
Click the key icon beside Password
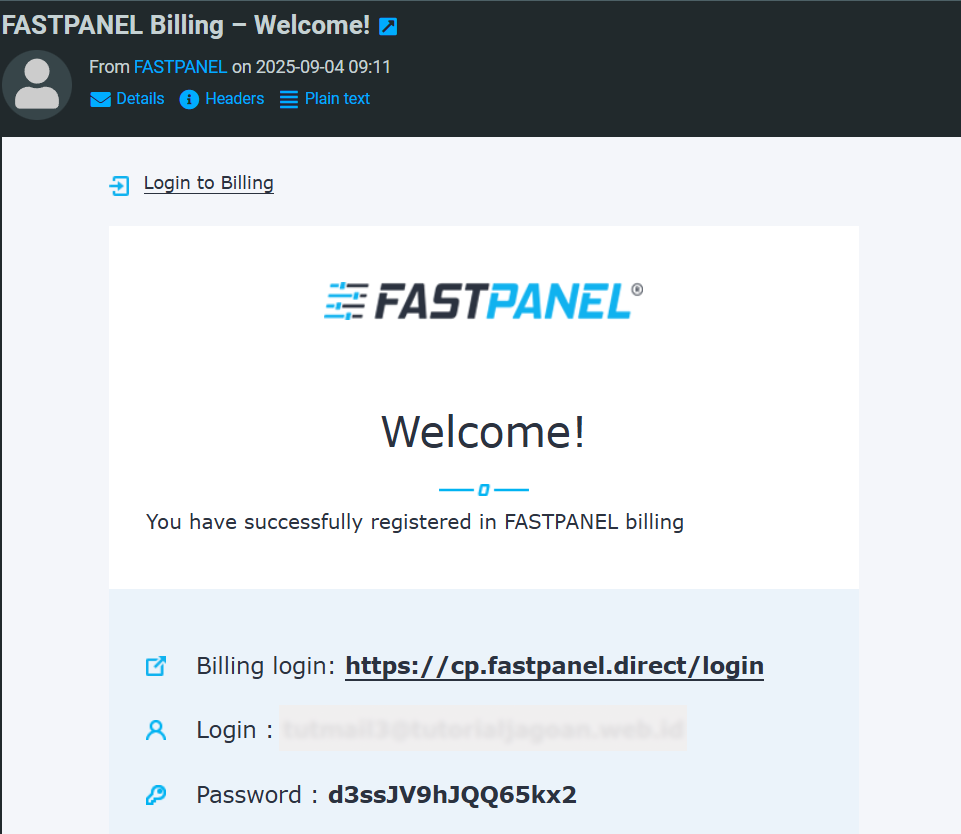[156, 795]
